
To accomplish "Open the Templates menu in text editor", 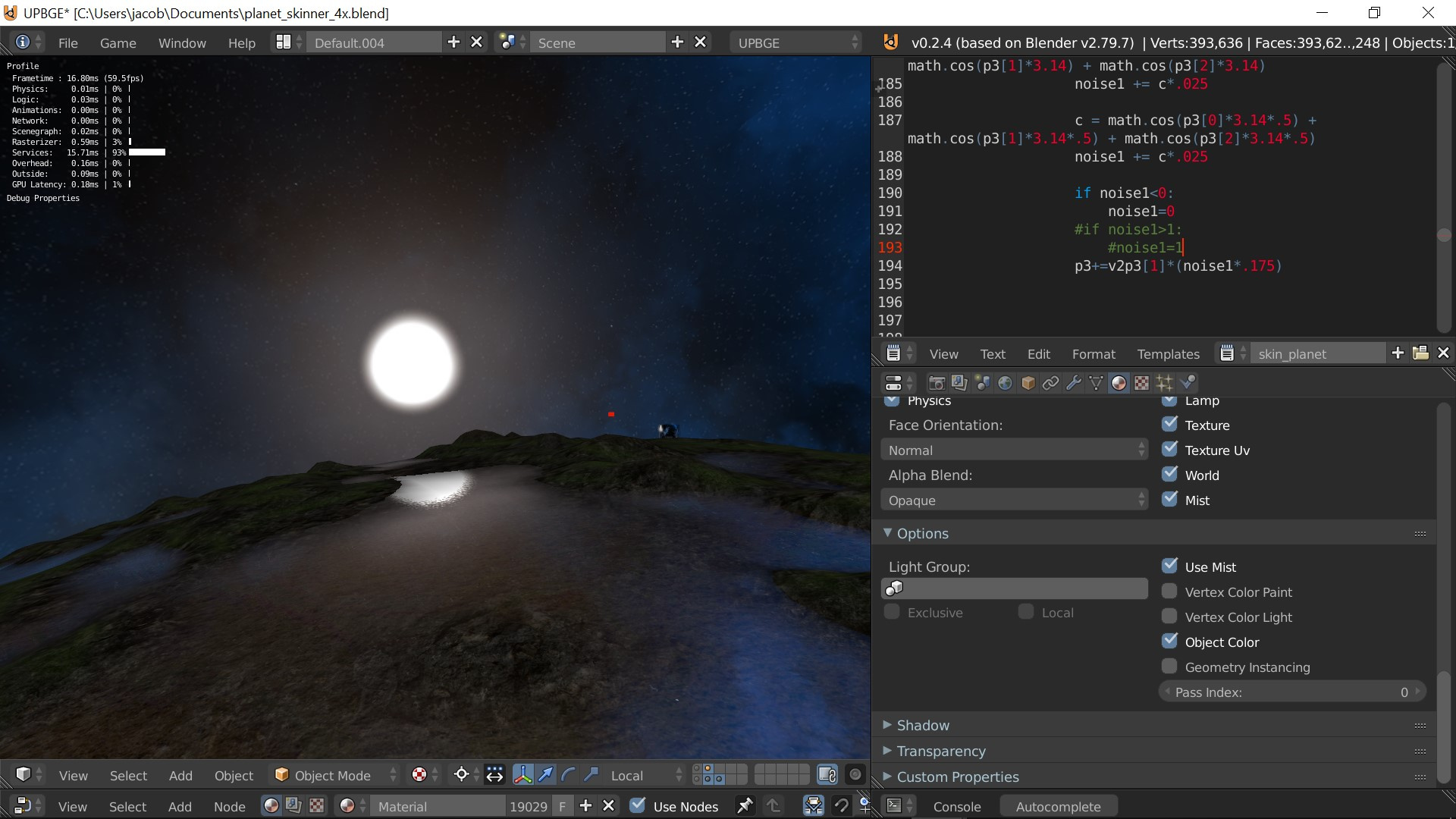I will 1168,354.
